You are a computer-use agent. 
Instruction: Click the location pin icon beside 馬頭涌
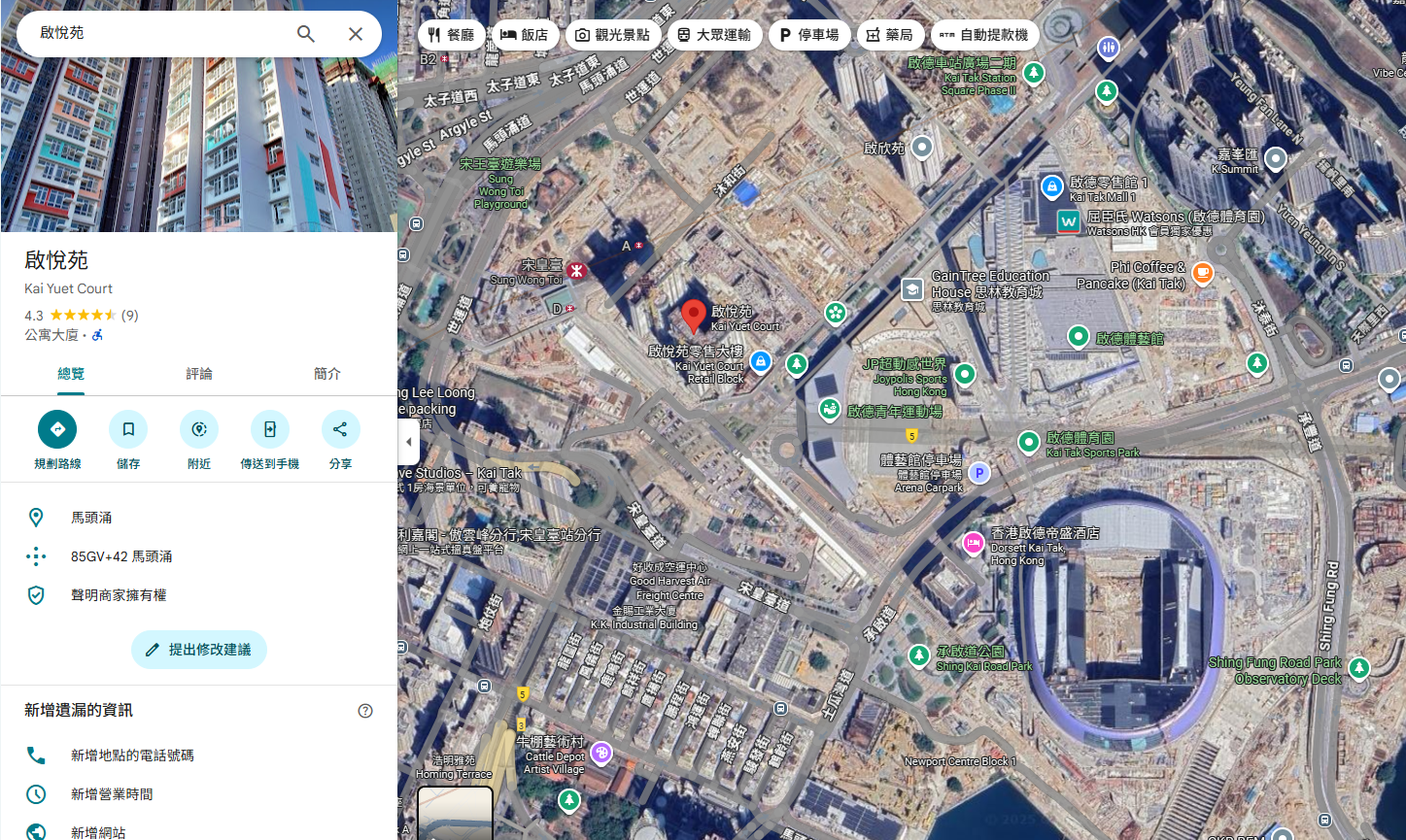[36, 517]
